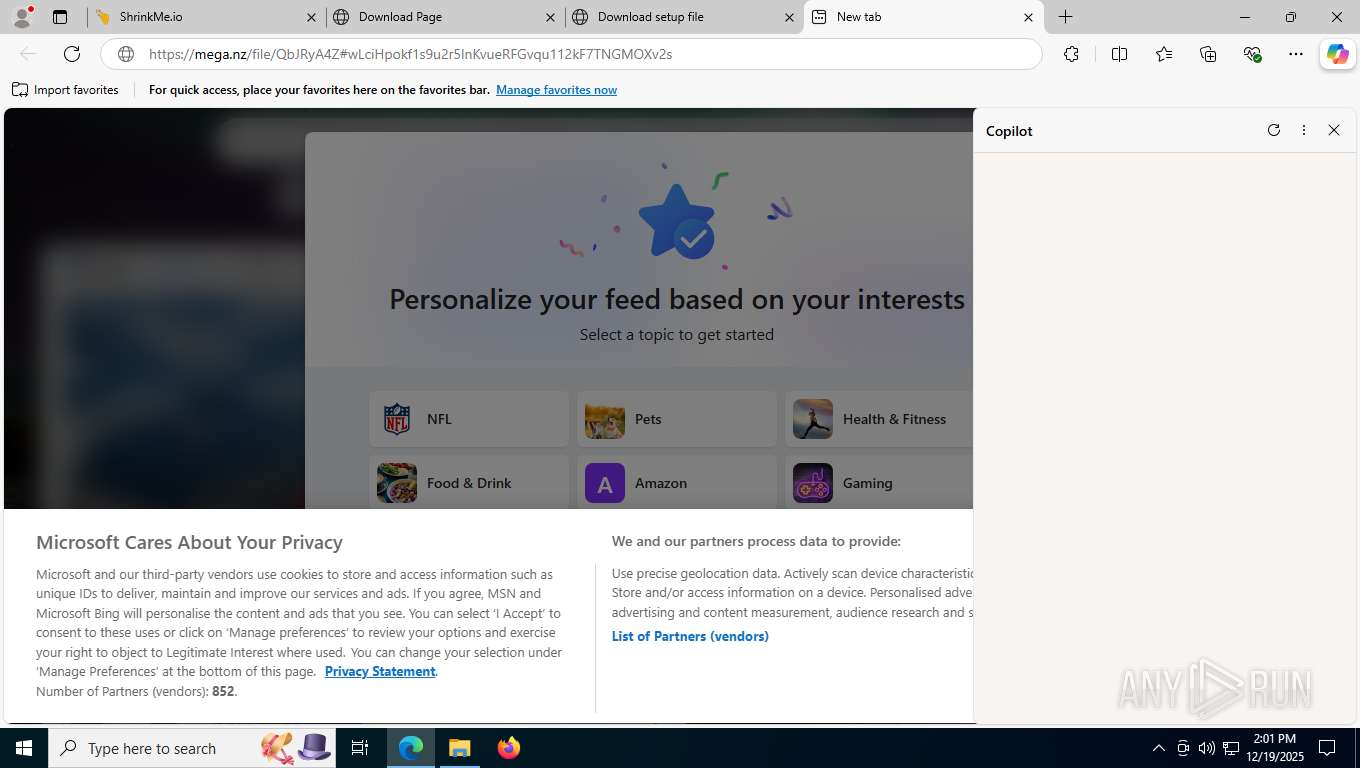Screen dimensions: 1360x768
Task: Open Copilot pane more options
Action: tap(1303, 130)
